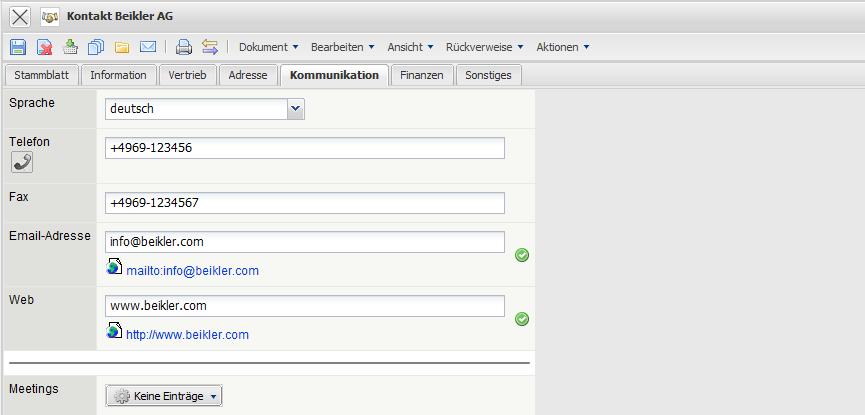Click the green check next to Email-Adresse
Viewport: 865px width, 415px height.
[x=522, y=255]
